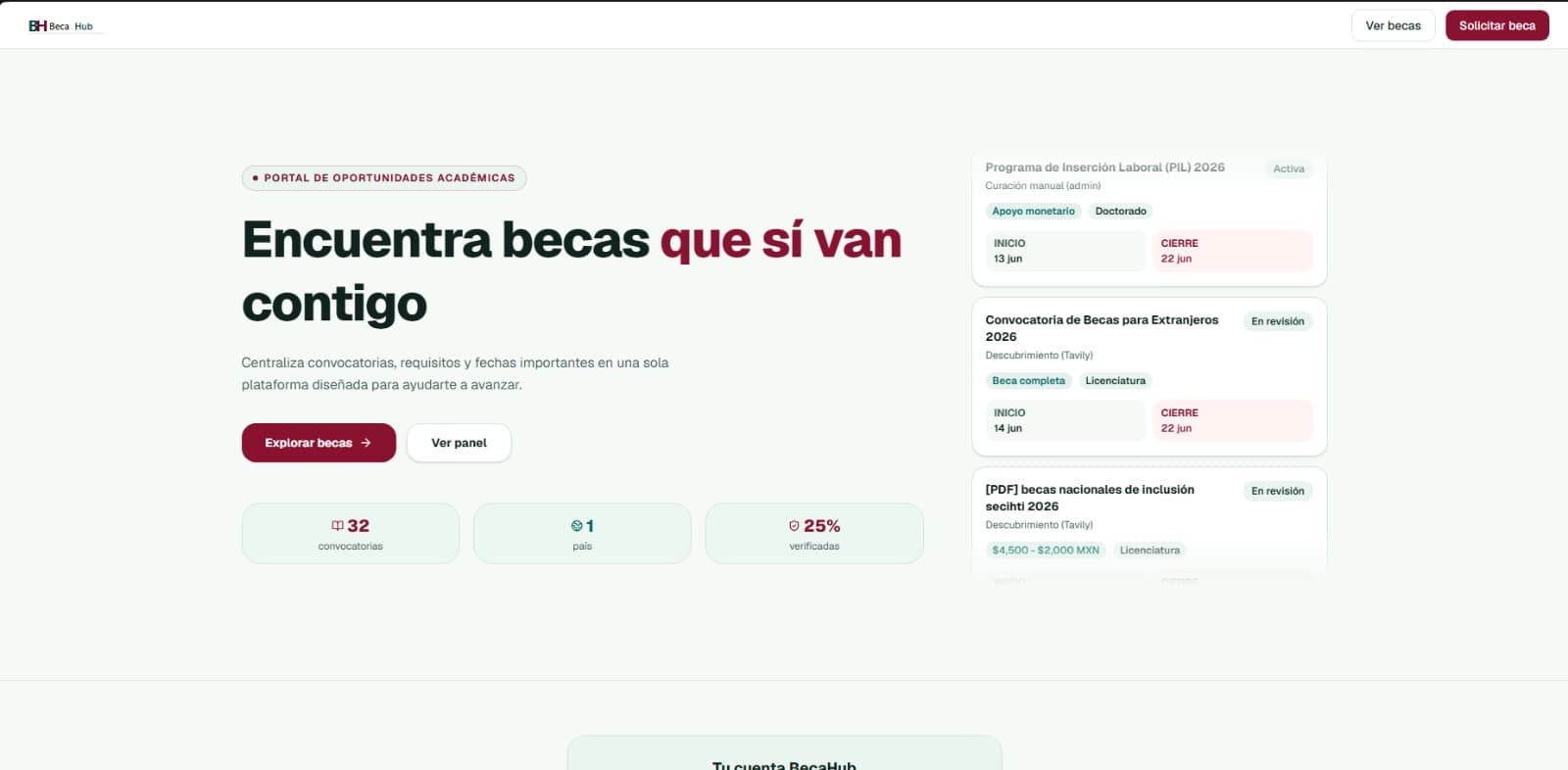Click the Explorar becas button label
This screenshot has width=1568, height=770.
[308, 443]
